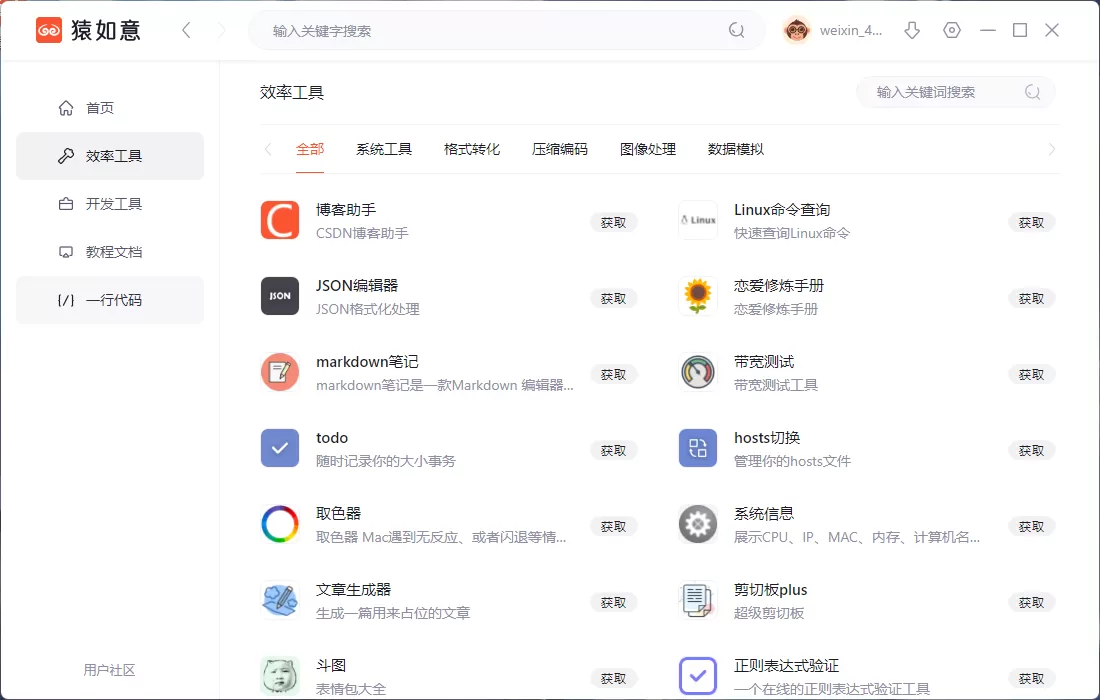Screen dimensions: 1100x700
Task: Select the 带宽测试 bandwidth test icon
Action: pyautogui.click(x=697, y=372)
